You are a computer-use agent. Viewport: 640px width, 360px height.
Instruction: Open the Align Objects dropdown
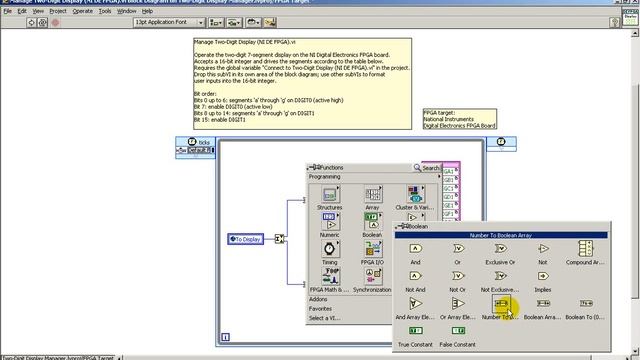(216, 22)
